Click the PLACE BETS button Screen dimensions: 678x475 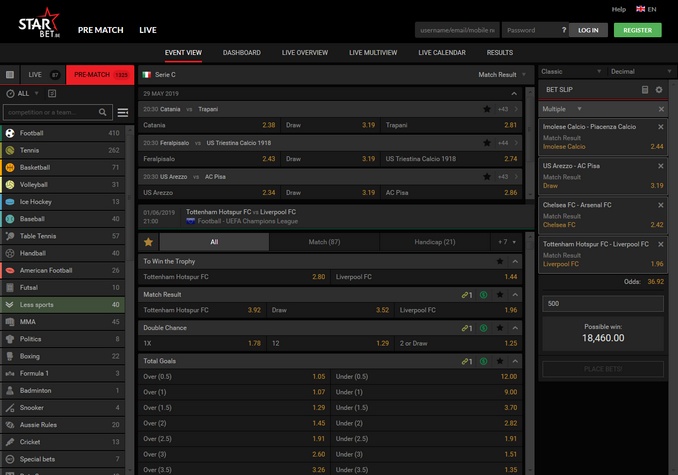[x=603, y=369]
